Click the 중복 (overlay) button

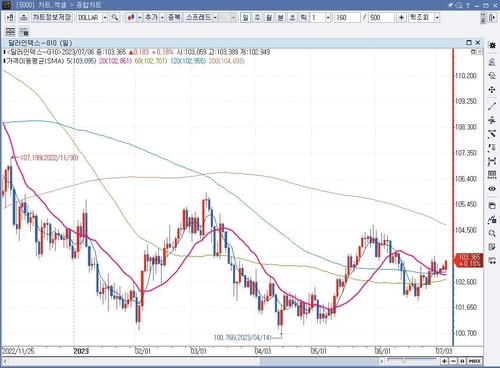(174, 17)
